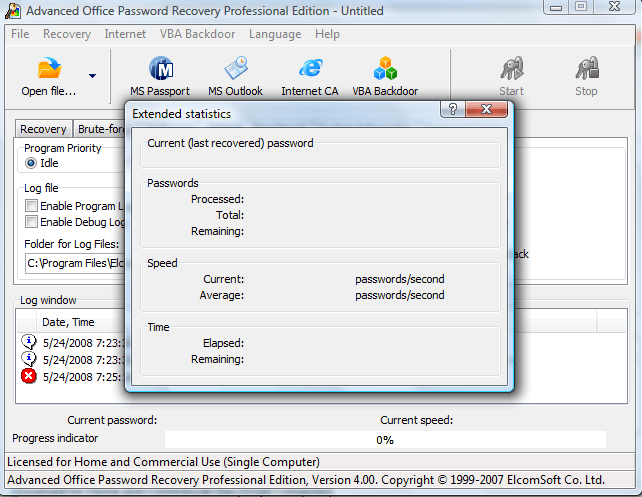Click the Stop recovery icon
This screenshot has width=642, height=497.
point(587,68)
